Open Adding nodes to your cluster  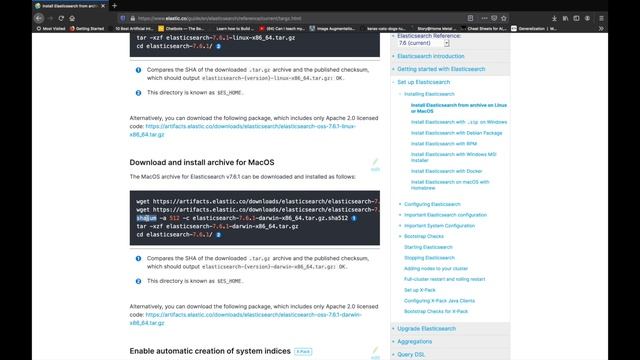pyautogui.click(x=436, y=269)
